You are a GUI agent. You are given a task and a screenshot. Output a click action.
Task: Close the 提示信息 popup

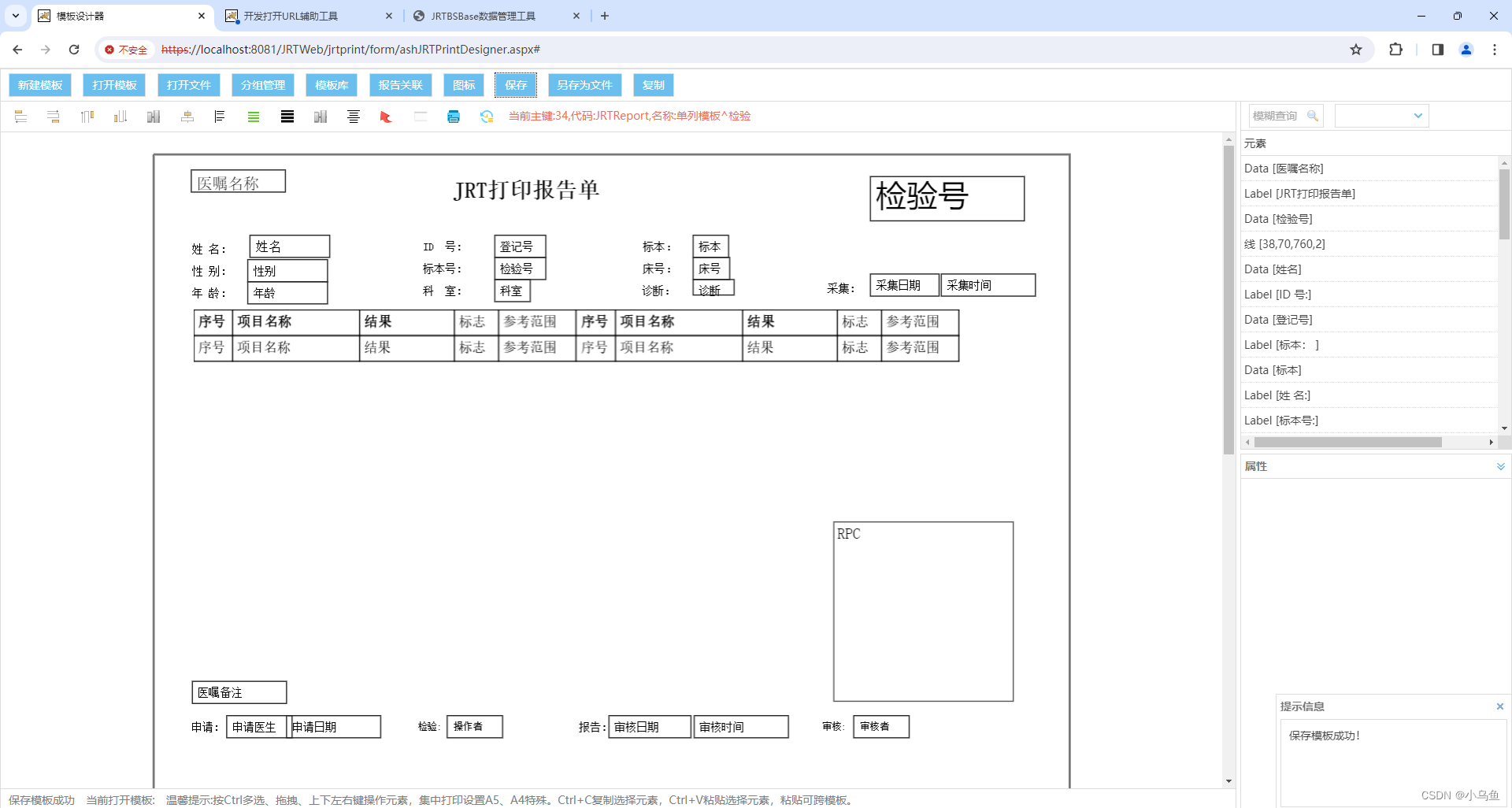click(x=1500, y=706)
